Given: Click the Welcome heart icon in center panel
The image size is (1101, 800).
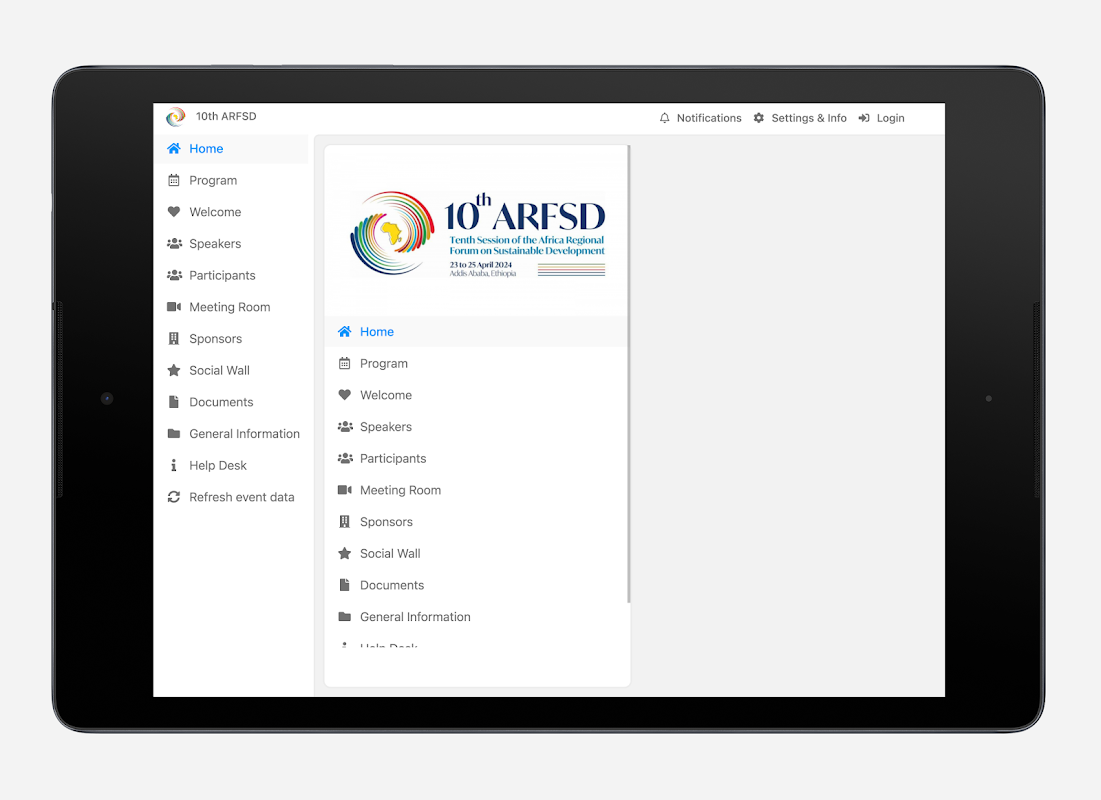Looking at the screenshot, I should click(x=344, y=395).
